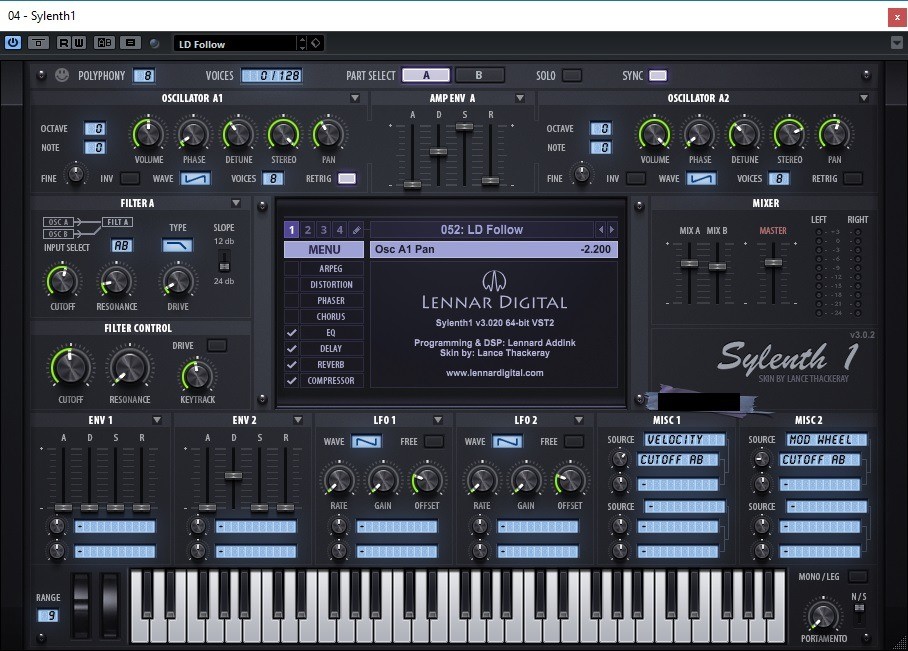The width and height of the screenshot is (908, 651).
Task: Expand Oscillator A1 dropdown arrow
Action: tap(355, 98)
